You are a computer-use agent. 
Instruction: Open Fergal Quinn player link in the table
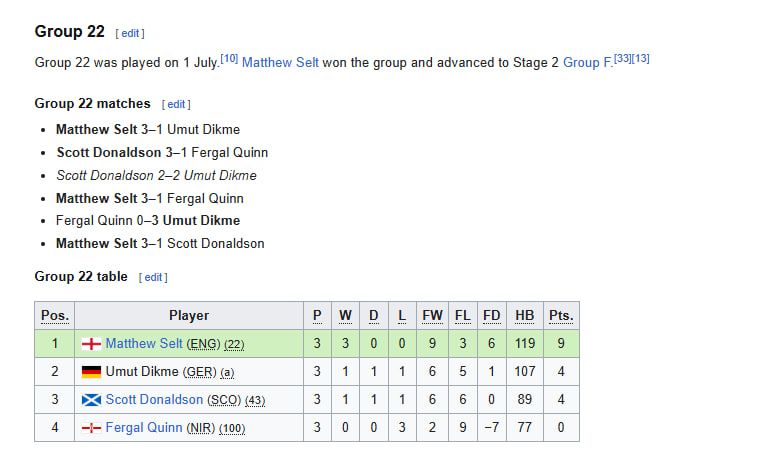click(144, 427)
